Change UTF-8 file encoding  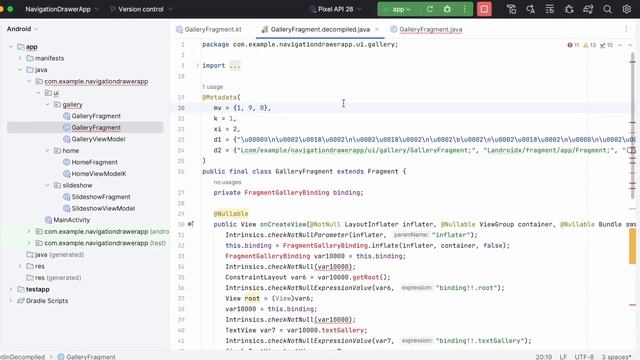pos(584,357)
